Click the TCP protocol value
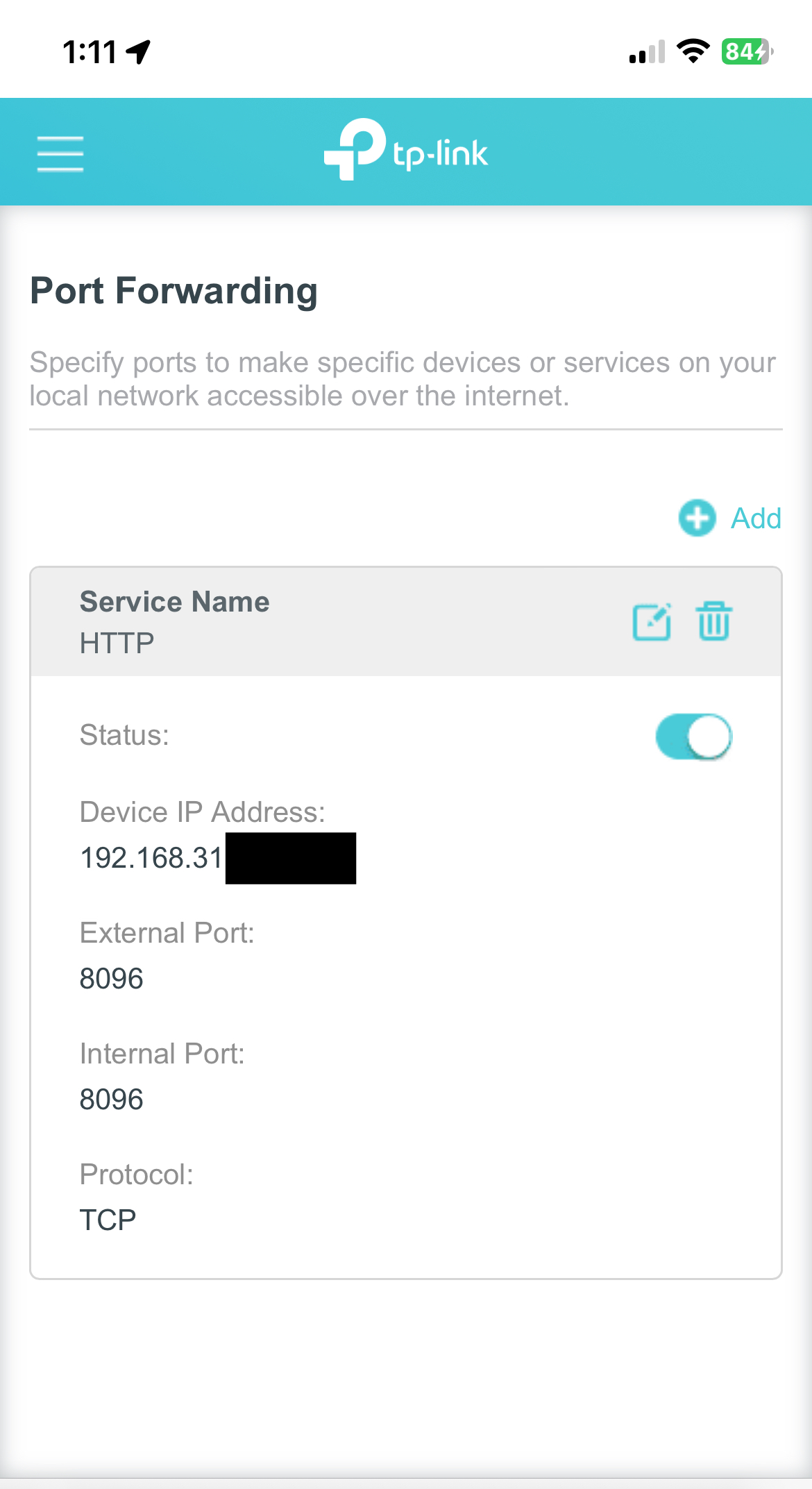The image size is (812, 1489). [108, 1220]
